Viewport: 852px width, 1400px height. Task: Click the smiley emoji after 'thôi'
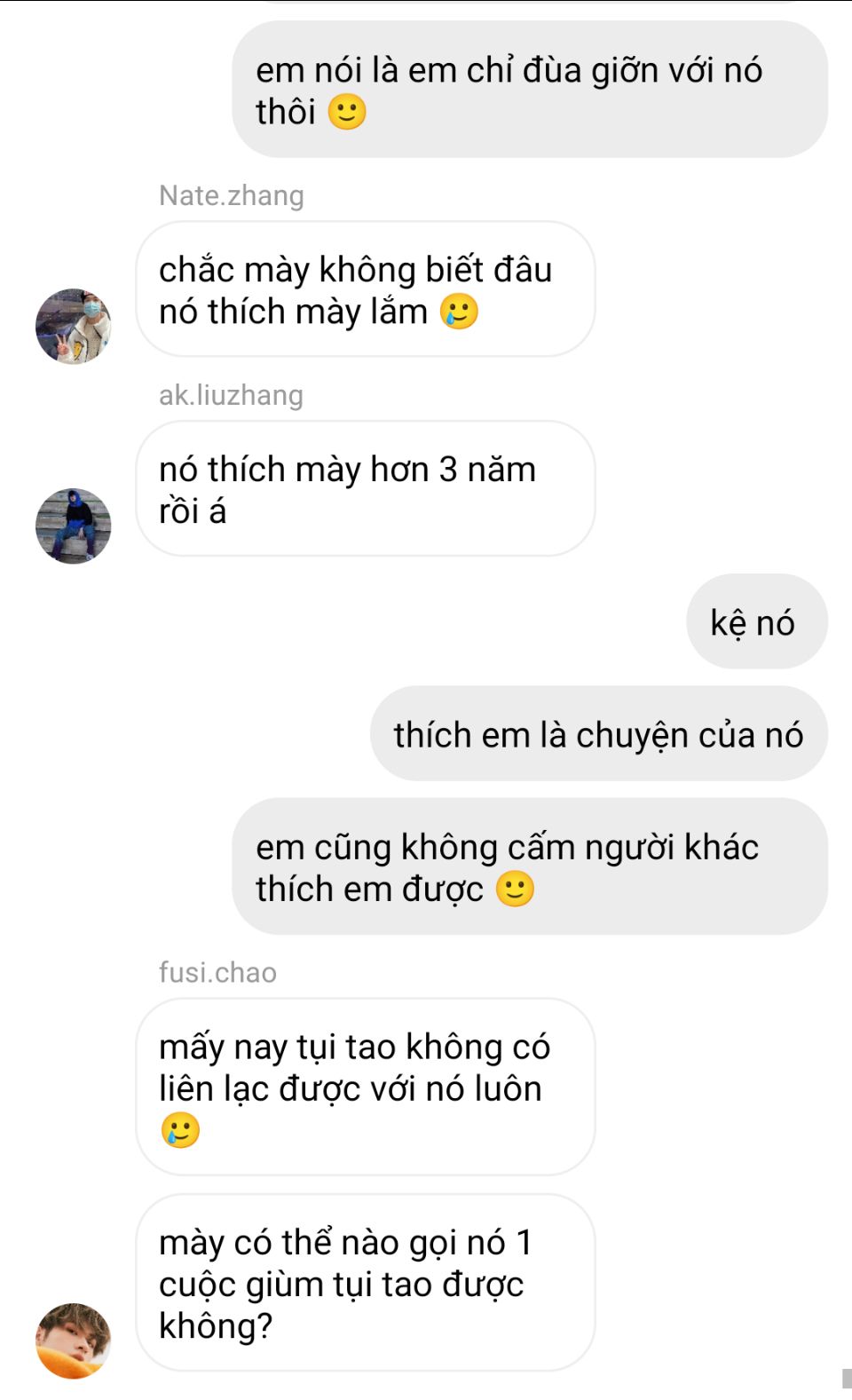pos(347,113)
